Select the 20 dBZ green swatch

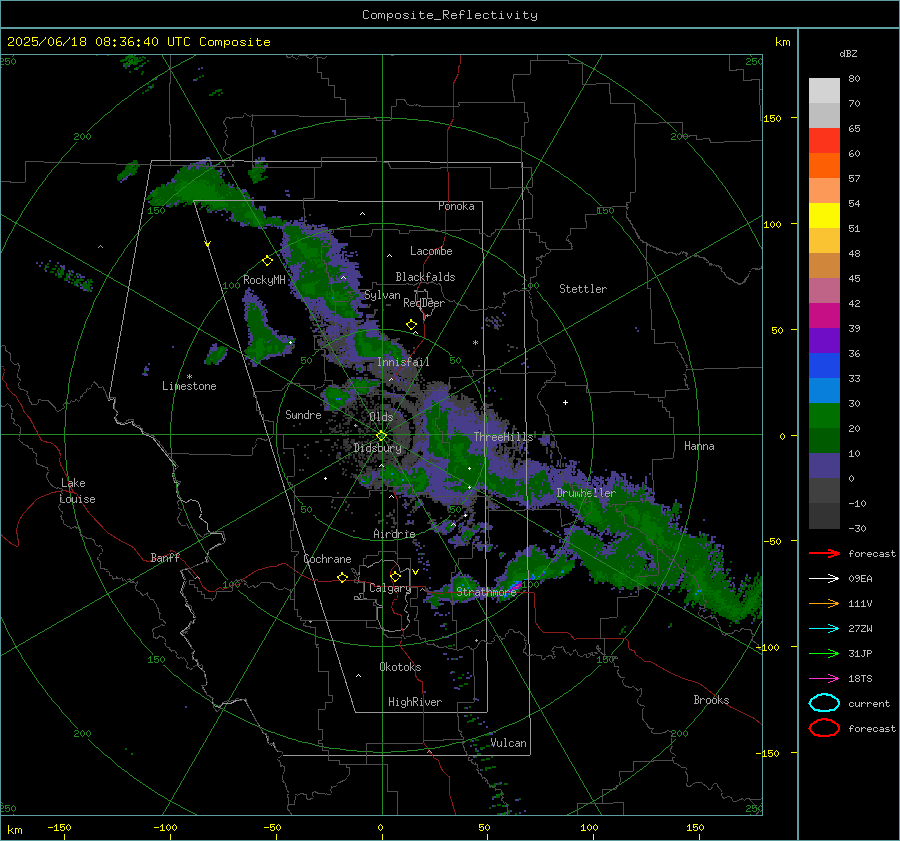click(x=824, y=415)
